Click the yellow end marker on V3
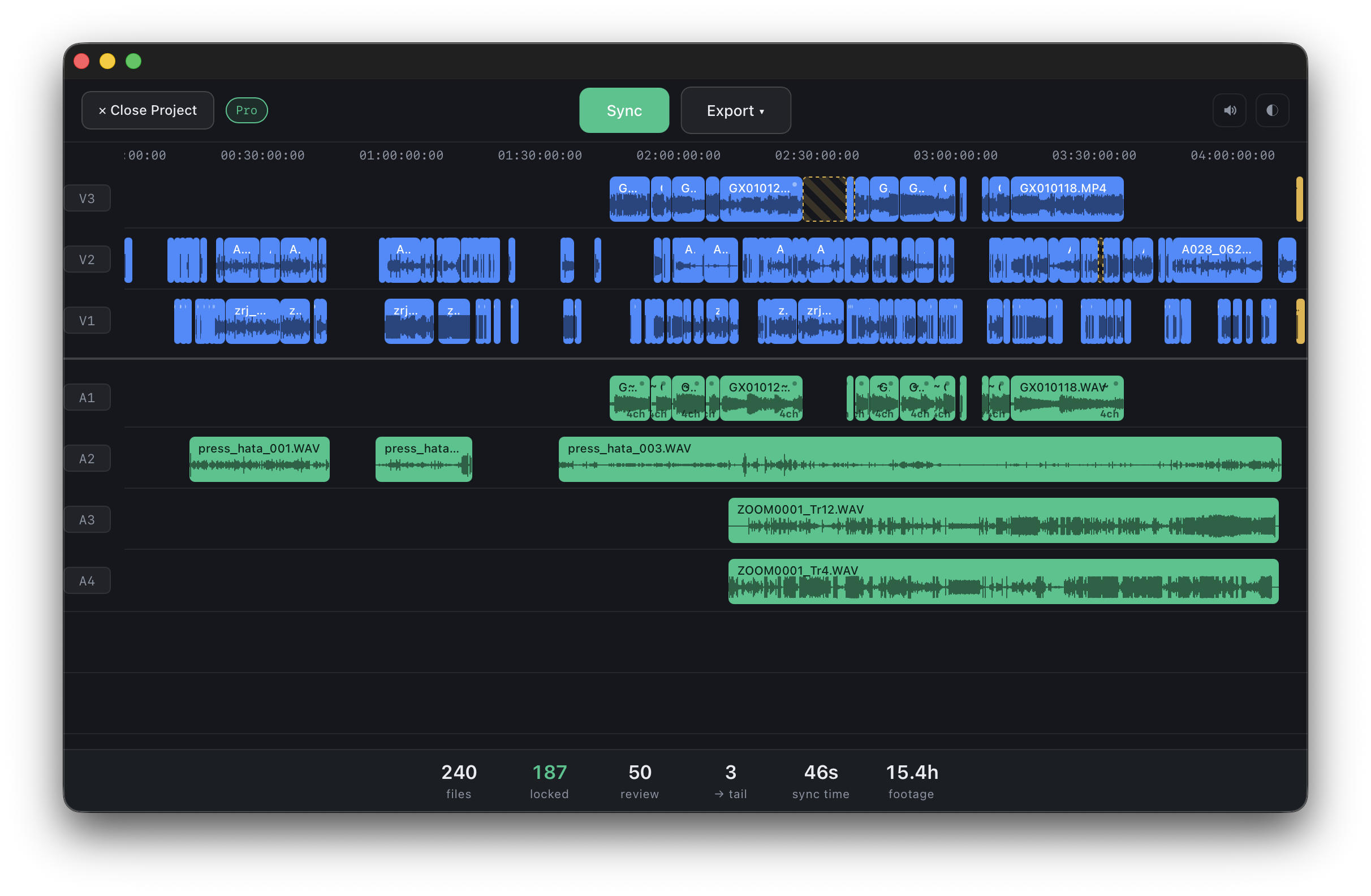 tap(1299, 199)
